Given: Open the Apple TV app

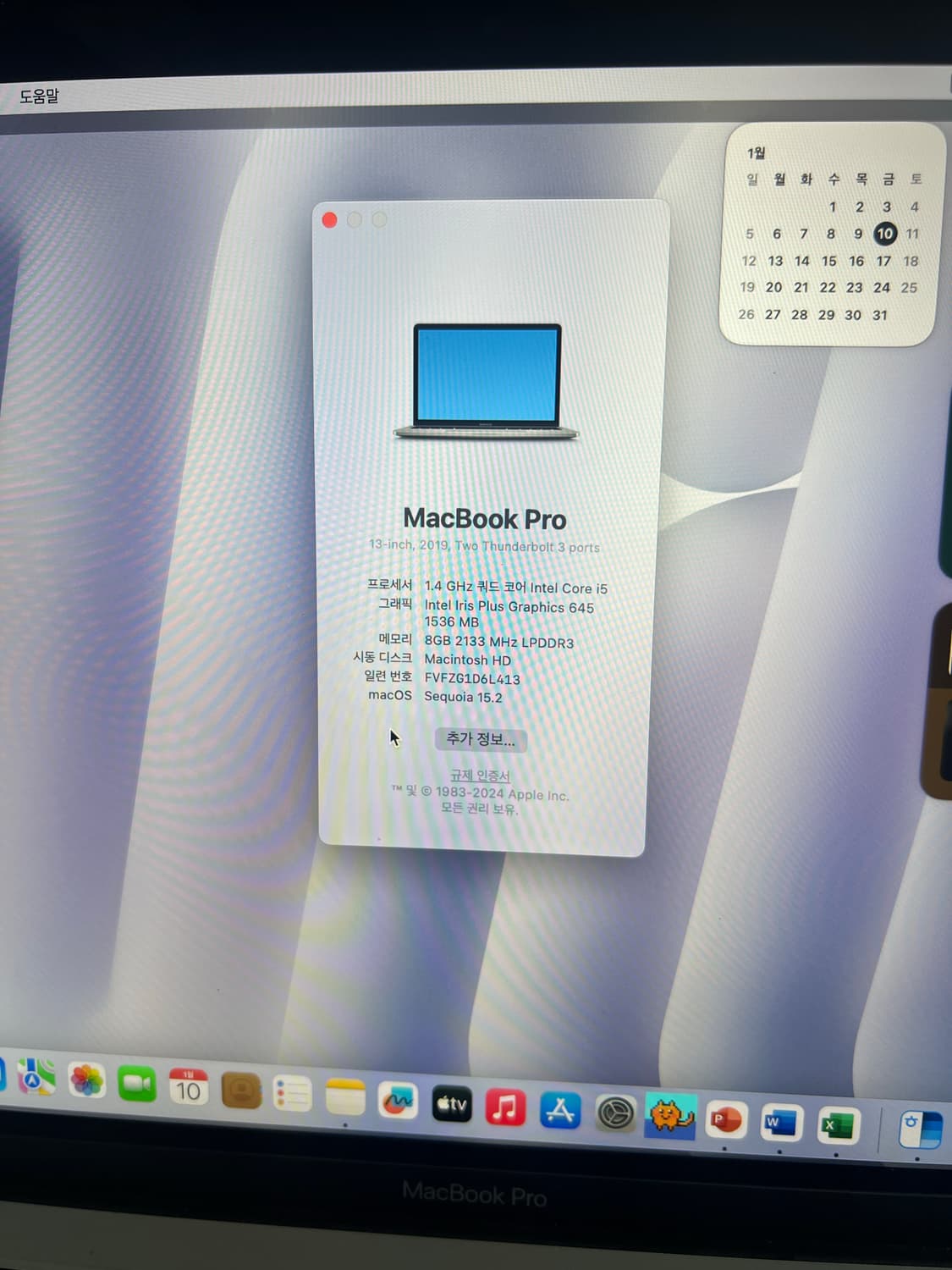Looking at the screenshot, I should click(452, 1104).
